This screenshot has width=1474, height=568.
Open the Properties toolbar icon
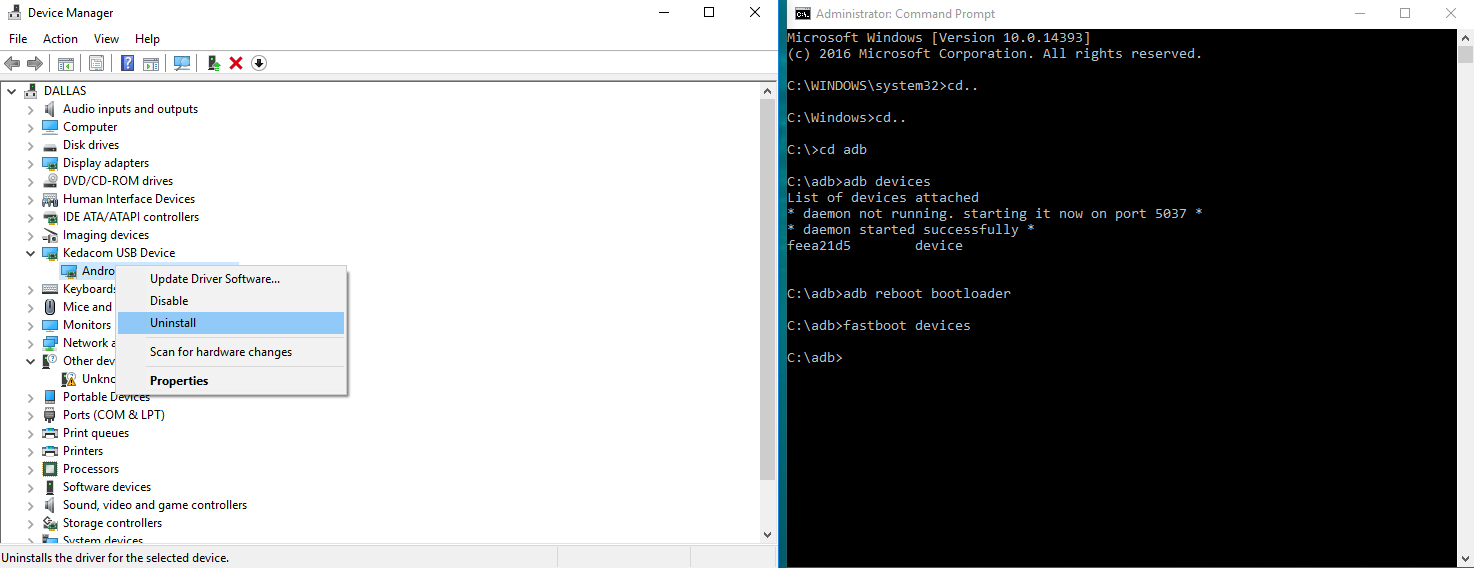click(x=96, y=63)
